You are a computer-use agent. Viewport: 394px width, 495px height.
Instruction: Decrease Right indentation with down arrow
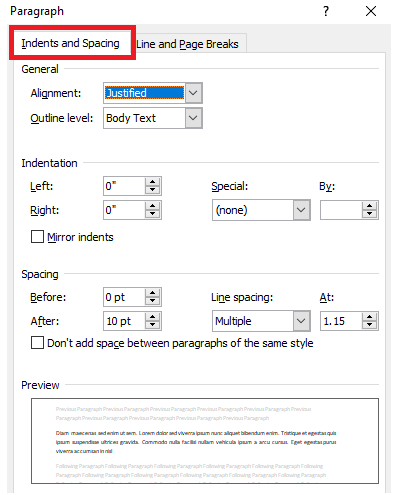(153, 214)
